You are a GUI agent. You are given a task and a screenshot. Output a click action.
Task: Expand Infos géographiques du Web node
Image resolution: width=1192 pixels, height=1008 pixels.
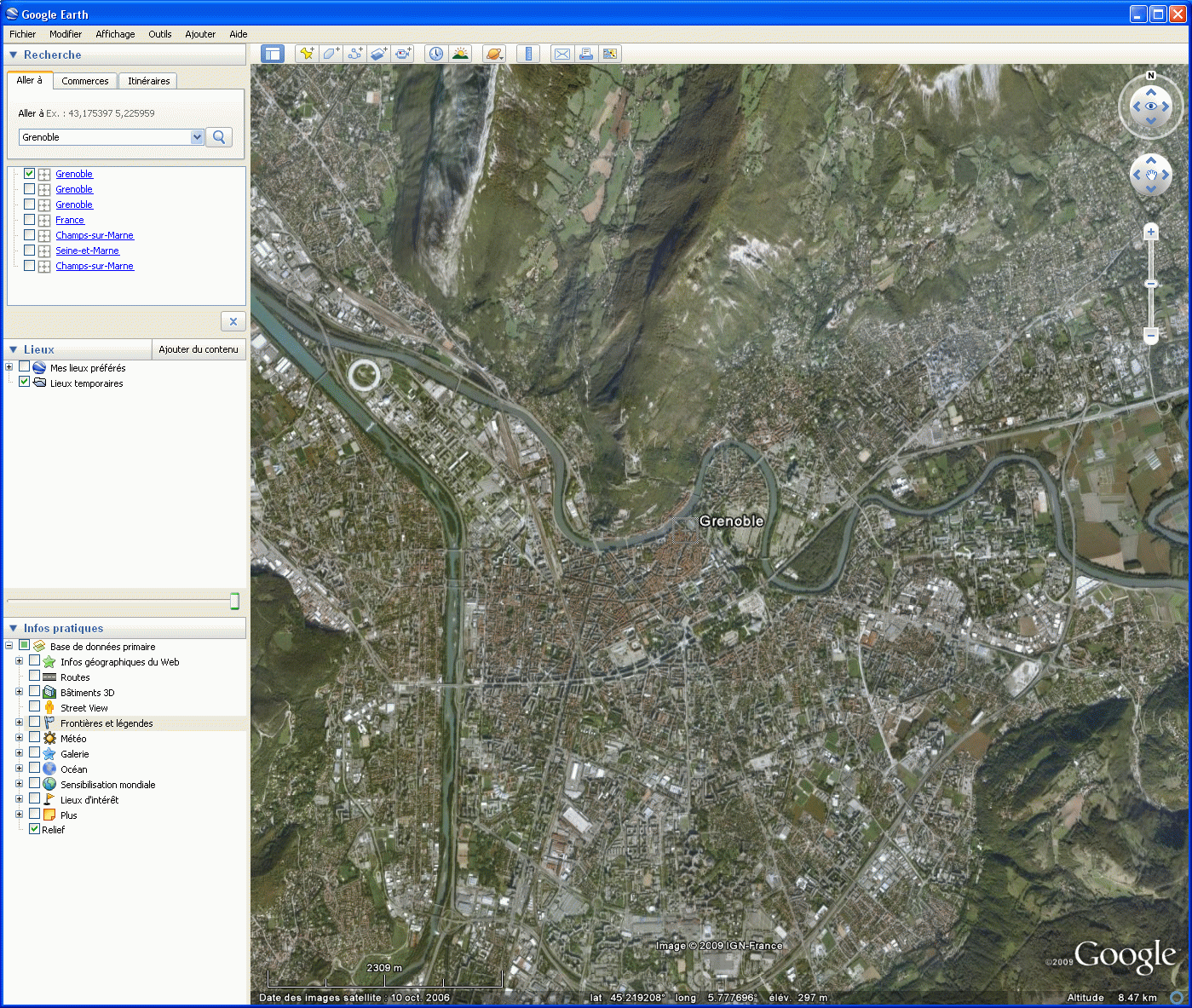tap(19, 661)
